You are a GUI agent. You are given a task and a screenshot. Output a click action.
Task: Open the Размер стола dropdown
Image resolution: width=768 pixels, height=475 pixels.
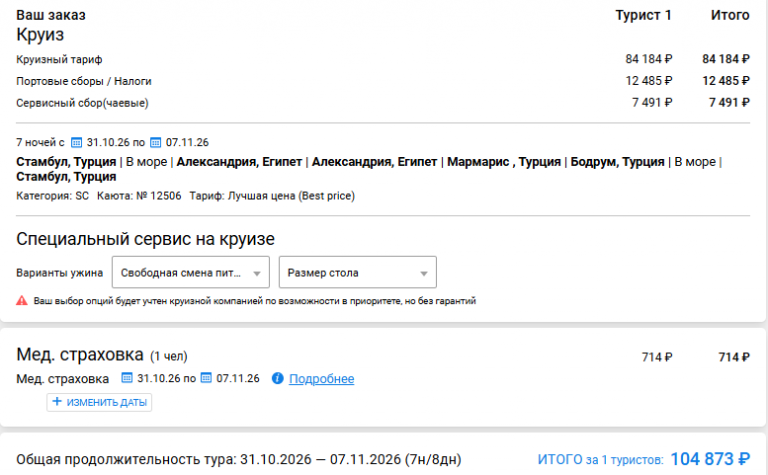(x=358, y=272)
